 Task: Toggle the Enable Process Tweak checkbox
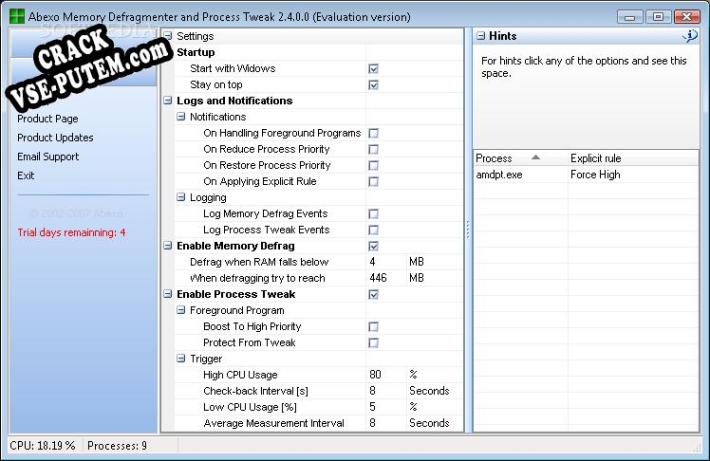click(373, 295)
